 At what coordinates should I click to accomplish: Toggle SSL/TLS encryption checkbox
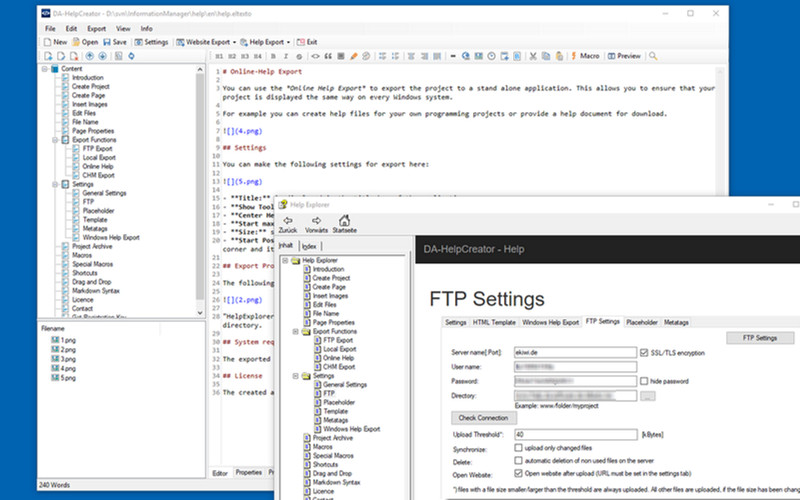(644, 351)
